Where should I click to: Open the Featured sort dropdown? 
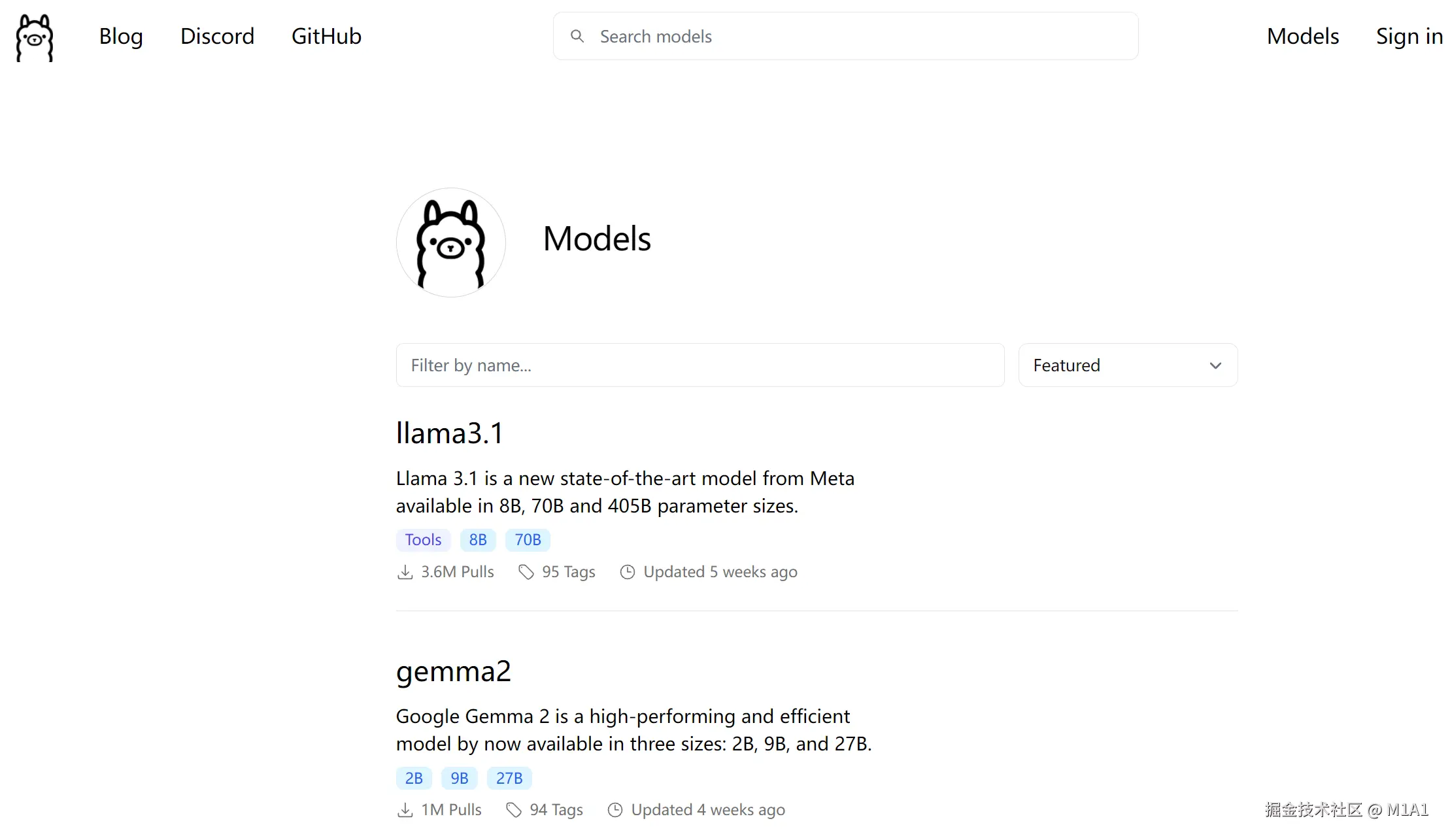coord(1127,365)
